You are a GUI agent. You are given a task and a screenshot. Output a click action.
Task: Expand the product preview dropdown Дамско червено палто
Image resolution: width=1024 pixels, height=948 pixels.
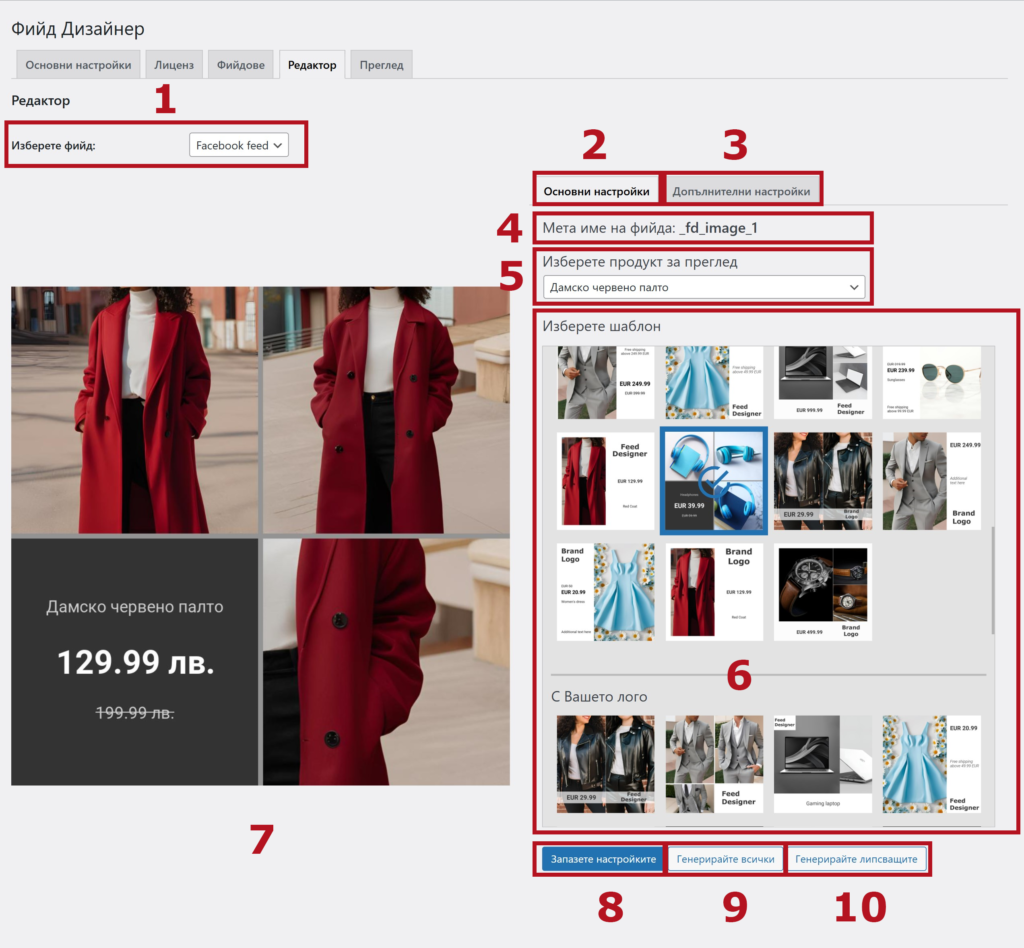tap(704, 287)
